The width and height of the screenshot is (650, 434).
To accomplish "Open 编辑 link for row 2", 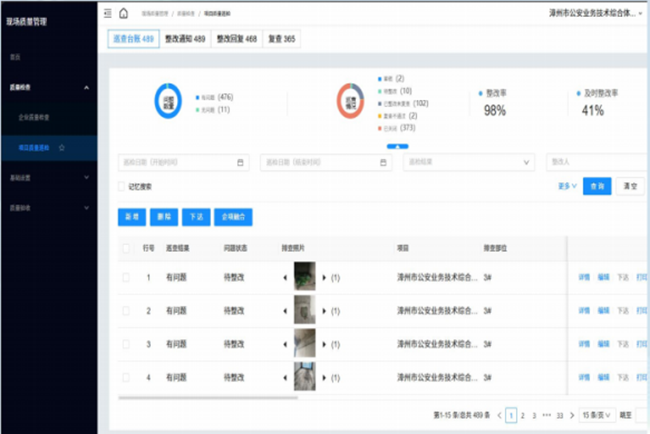I will pyautogui.click(x=604, y=310).
